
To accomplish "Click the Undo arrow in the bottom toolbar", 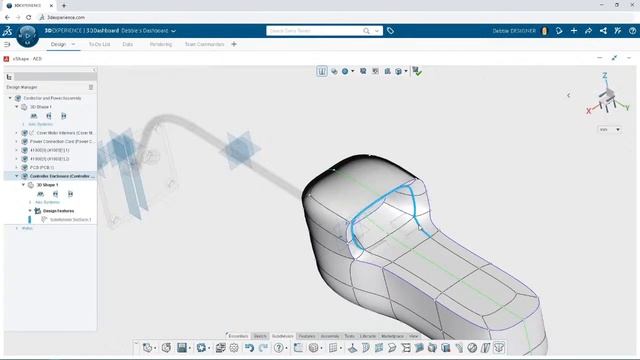I will [x=249, y=348].
